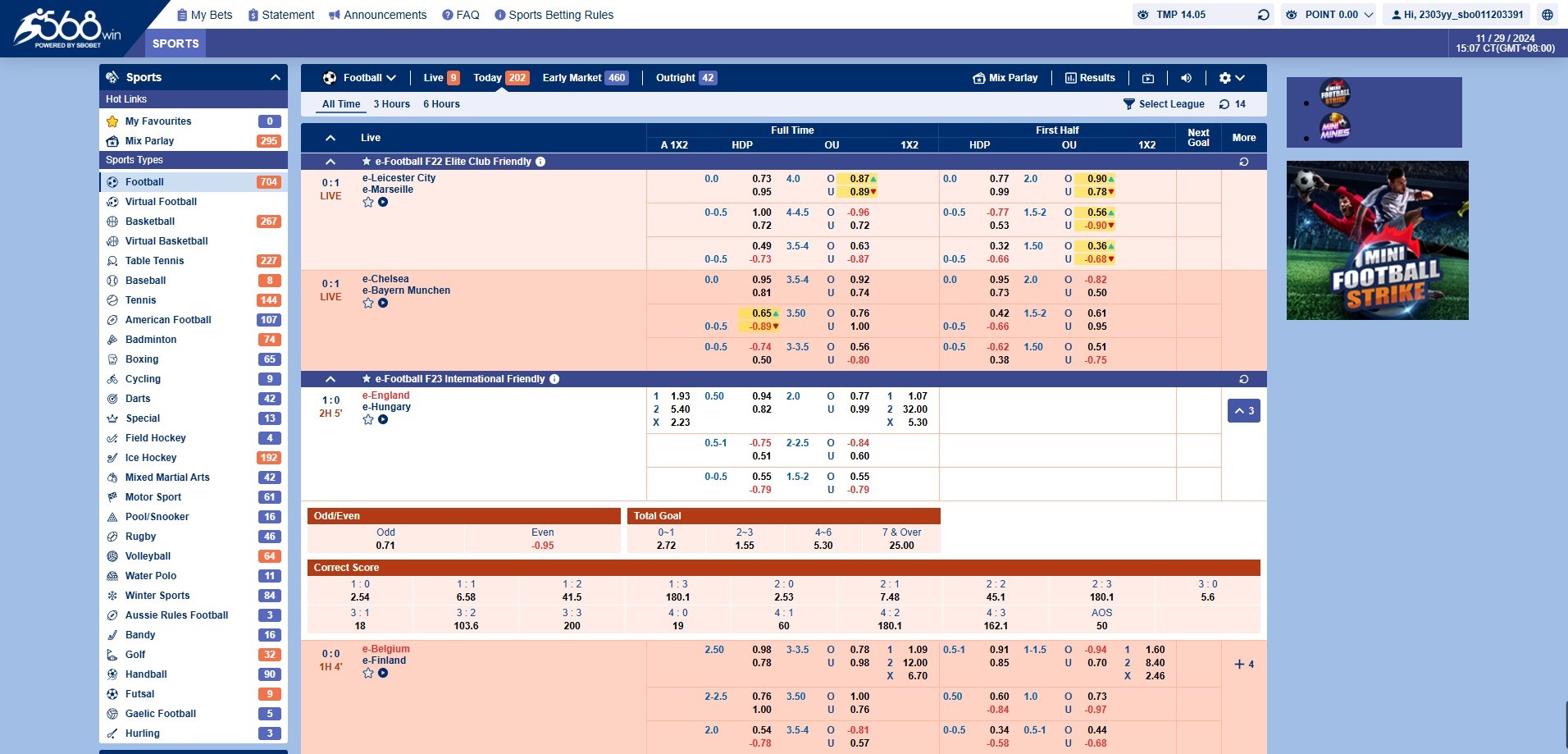The image size is (1568, 754).
Task: Switch to Early Market tab
Action: 585,78
